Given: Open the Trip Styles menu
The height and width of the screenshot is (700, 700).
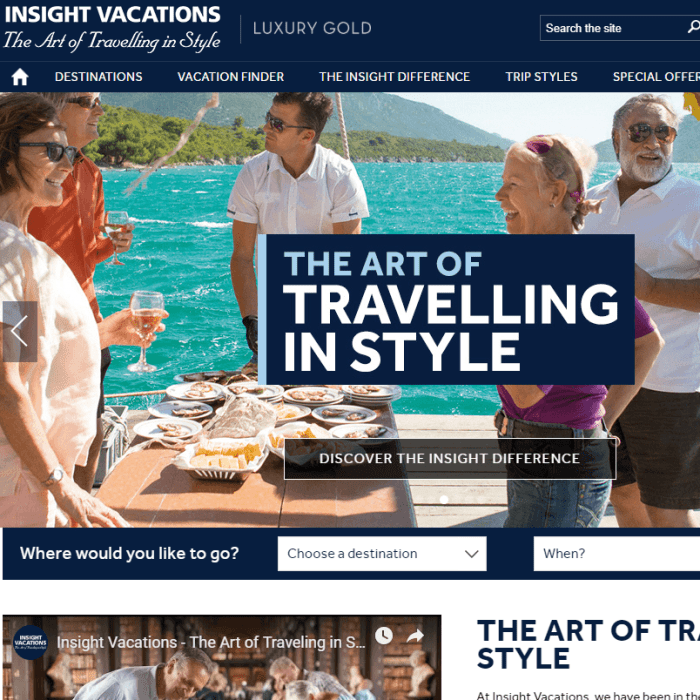Looking at the screenshot, I should coord(541,77).
